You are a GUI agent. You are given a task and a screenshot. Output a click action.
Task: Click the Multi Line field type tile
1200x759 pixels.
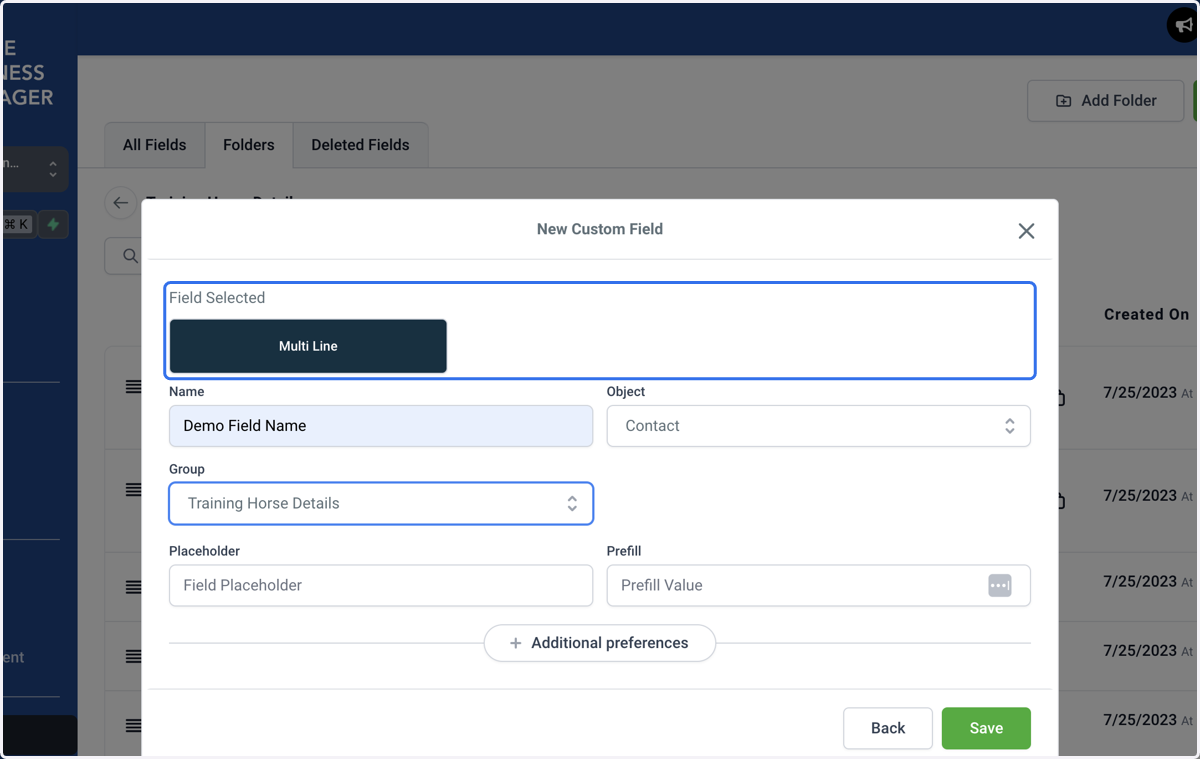[308, 346]
